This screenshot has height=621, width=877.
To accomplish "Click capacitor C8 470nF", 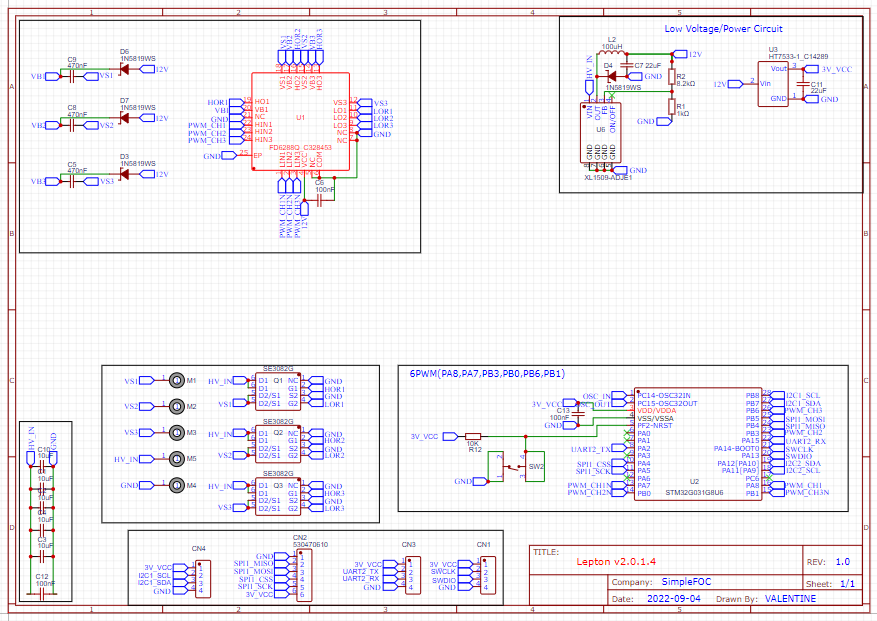I will (x=72, y=125).
